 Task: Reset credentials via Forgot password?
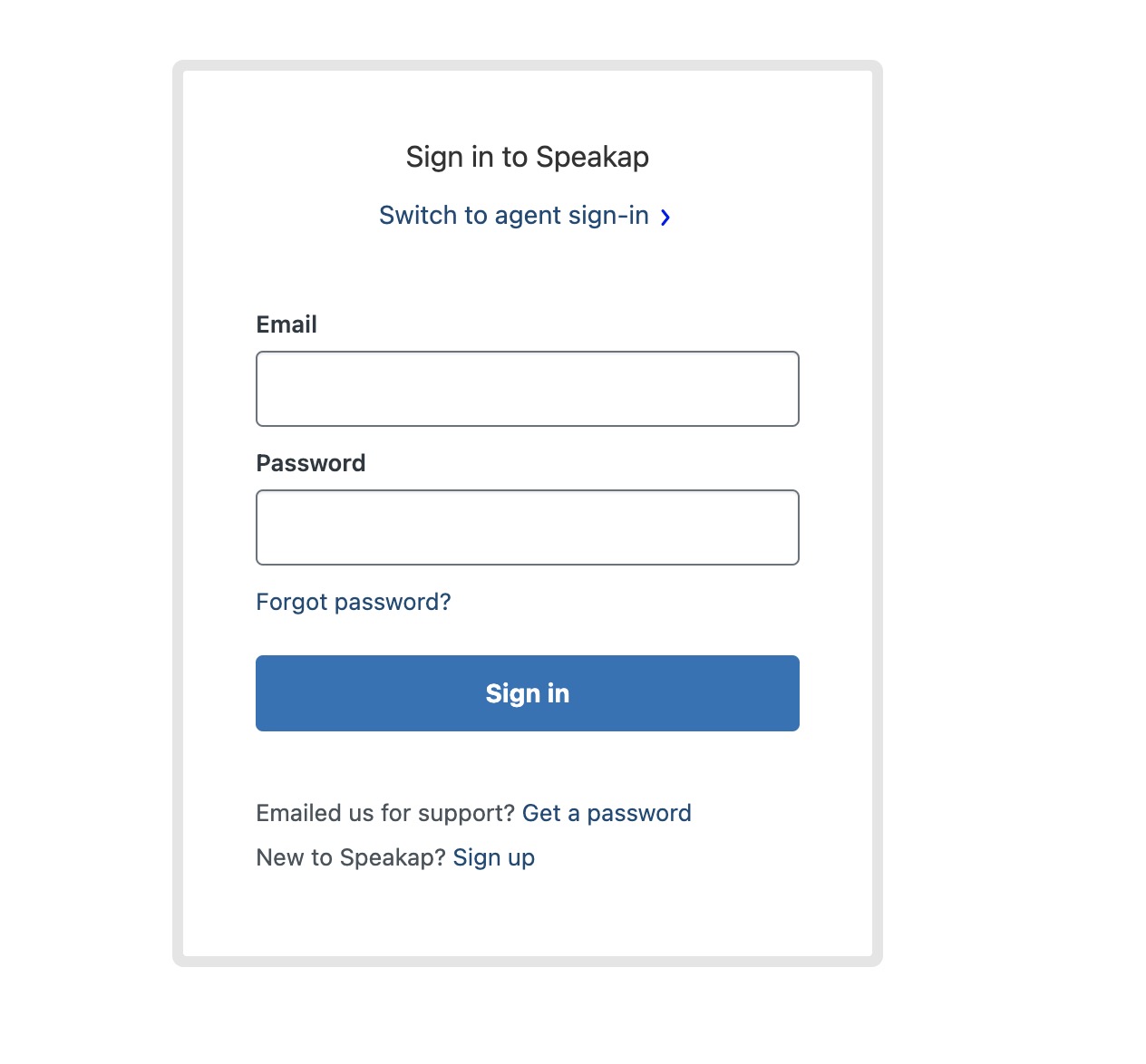(354, 602)
